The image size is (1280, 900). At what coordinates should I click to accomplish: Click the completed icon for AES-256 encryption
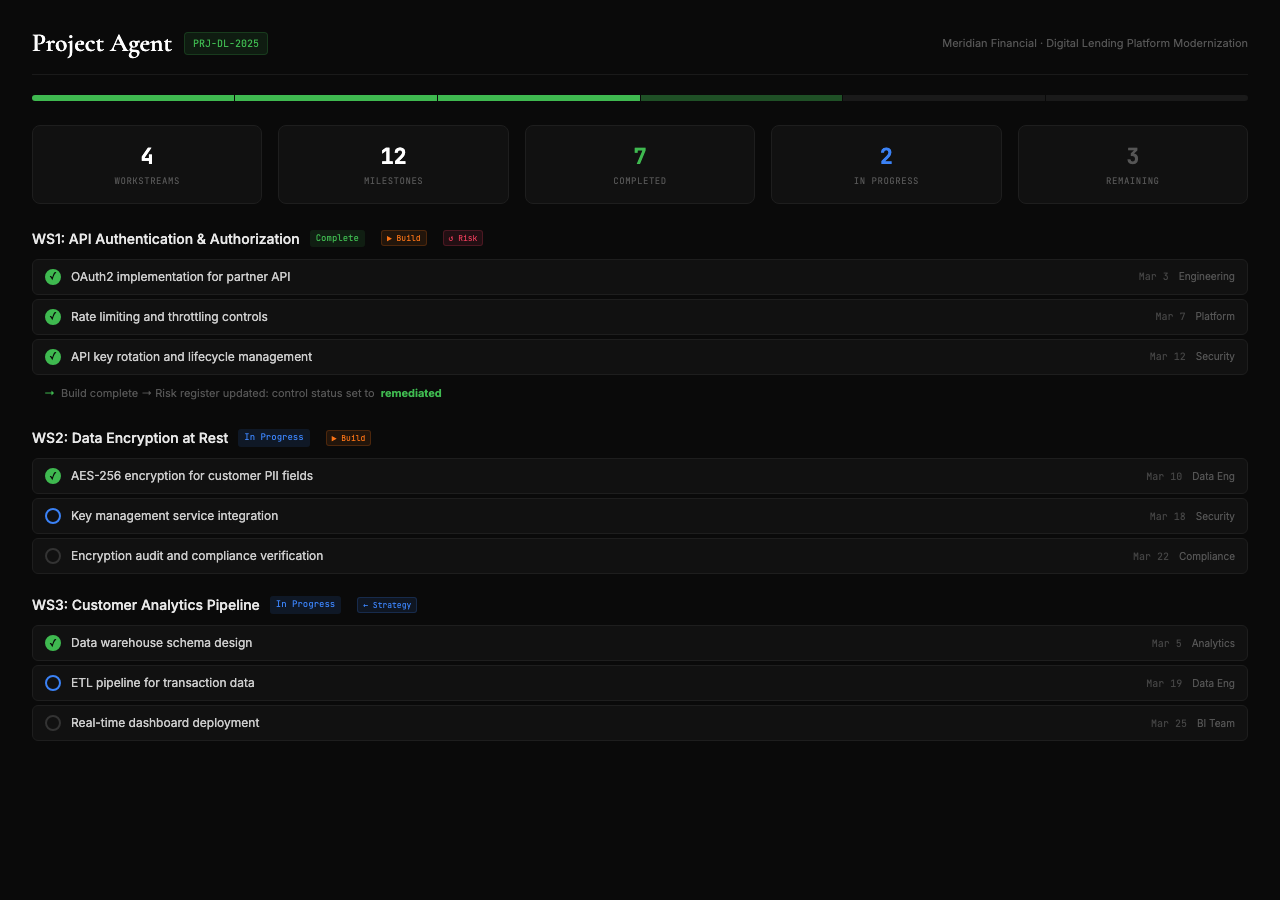pos(53,476)
